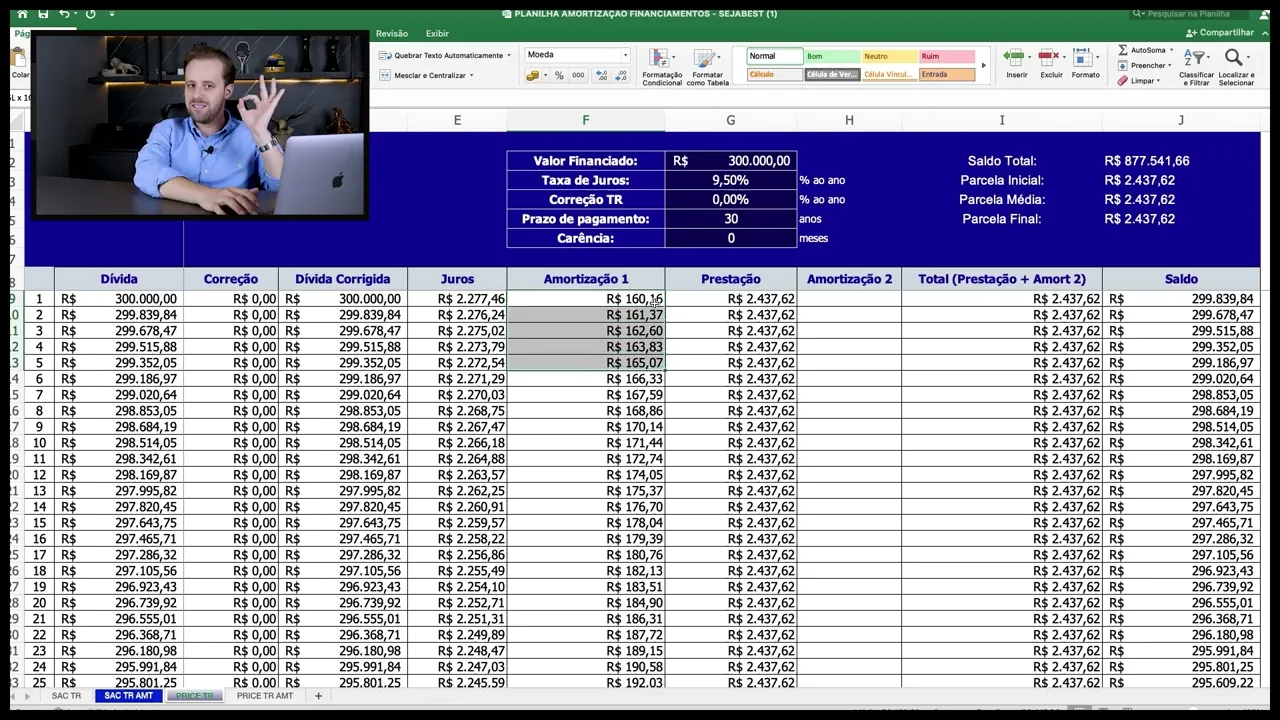The image size is (1280, 720).
Task: Expand the AutoSoma dropdown arrow
Action: click(x=1172, y=50)
